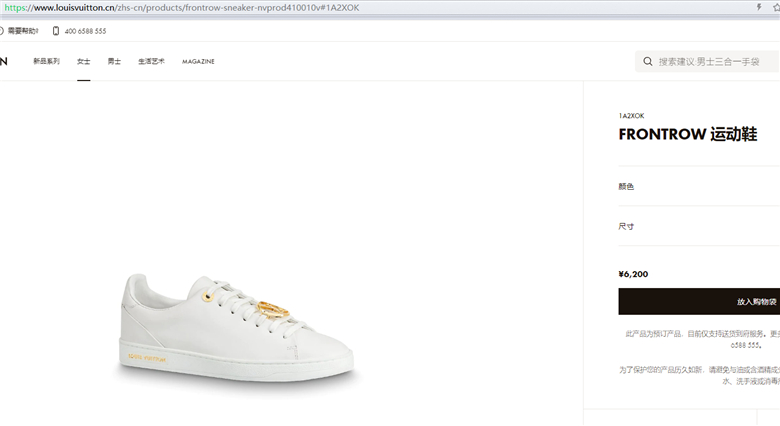
Task: Click the pre-order notice text 此产品为预订产品
Action: pyautogui.click(x=702, y=338)
